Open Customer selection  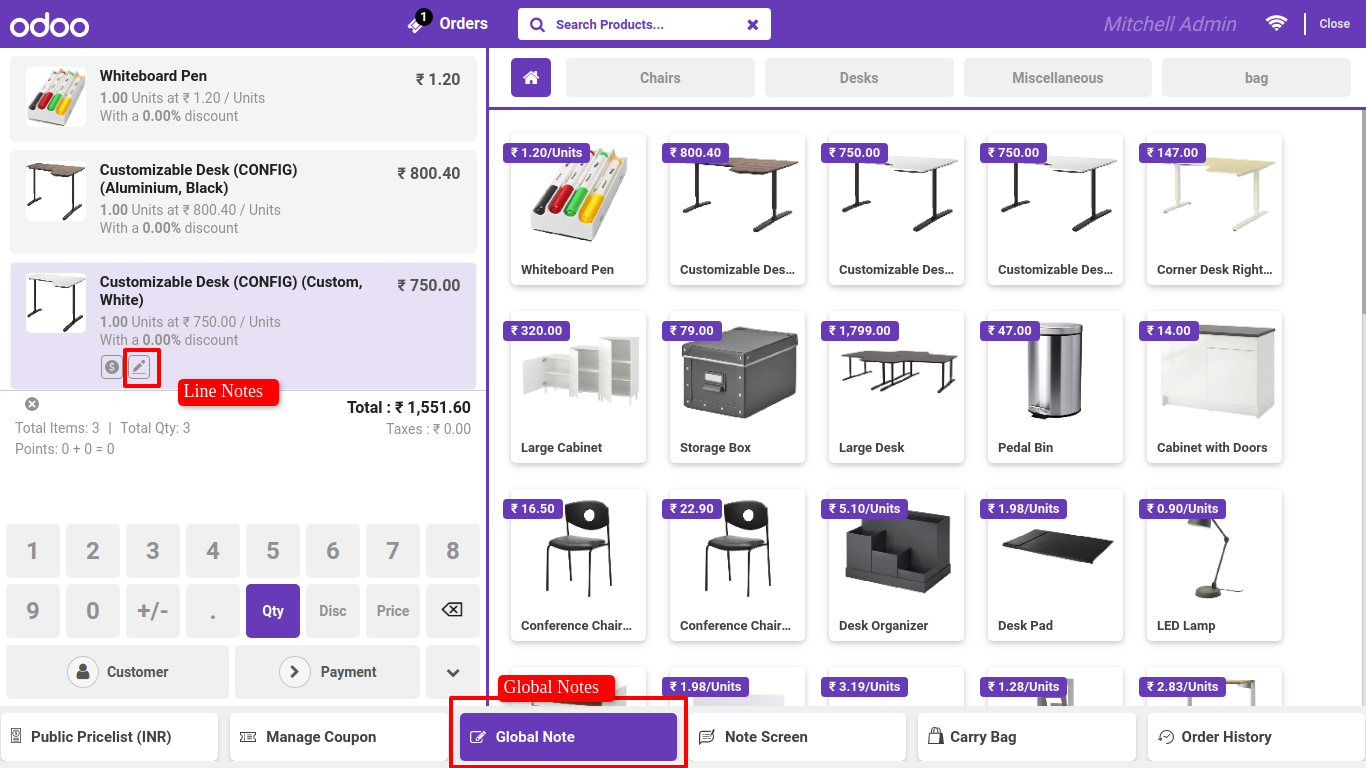[118, 672]
